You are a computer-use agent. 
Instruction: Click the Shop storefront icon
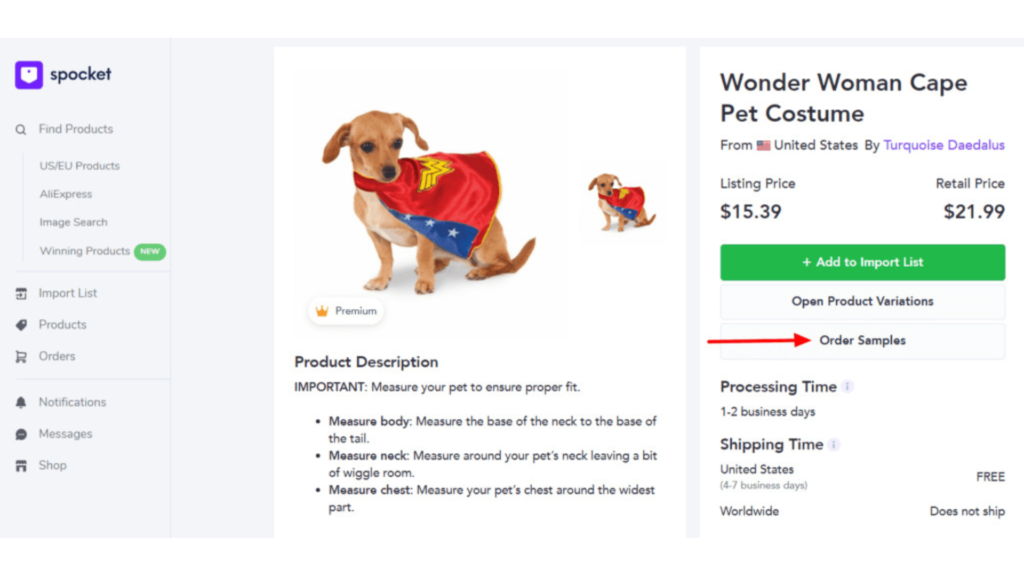21,466
